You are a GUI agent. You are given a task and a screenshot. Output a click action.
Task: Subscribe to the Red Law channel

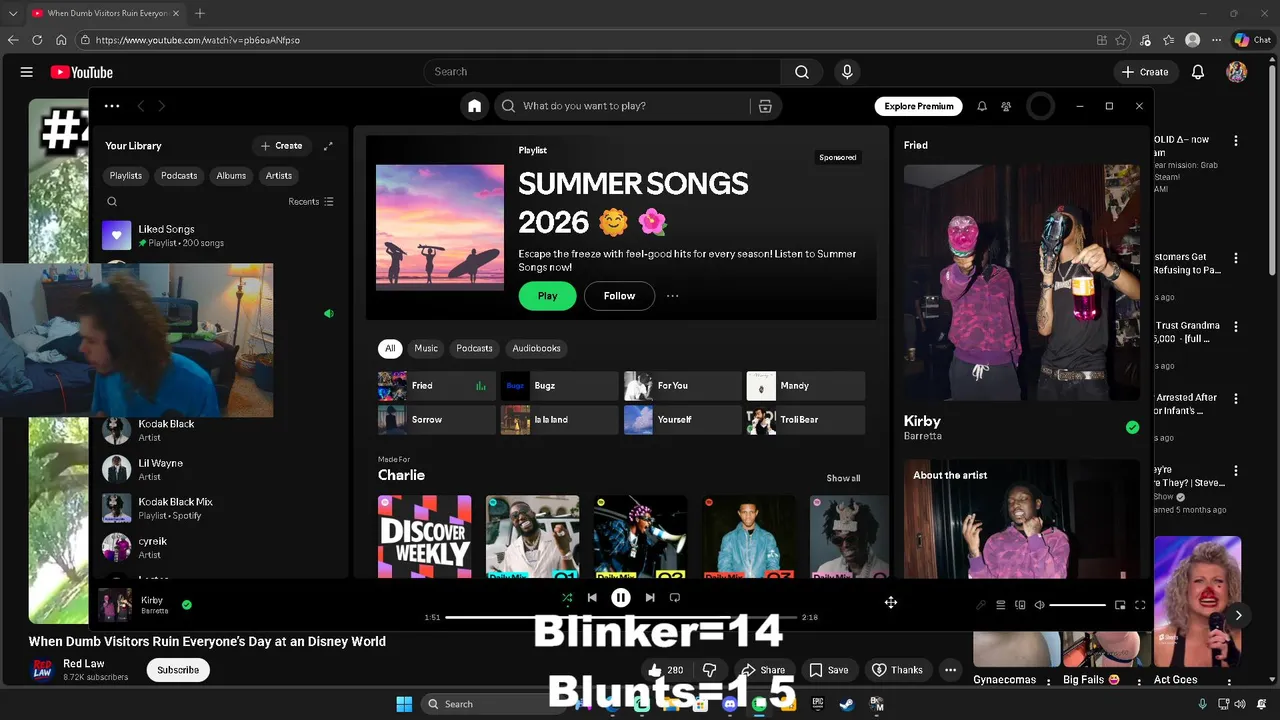(178, 670)
